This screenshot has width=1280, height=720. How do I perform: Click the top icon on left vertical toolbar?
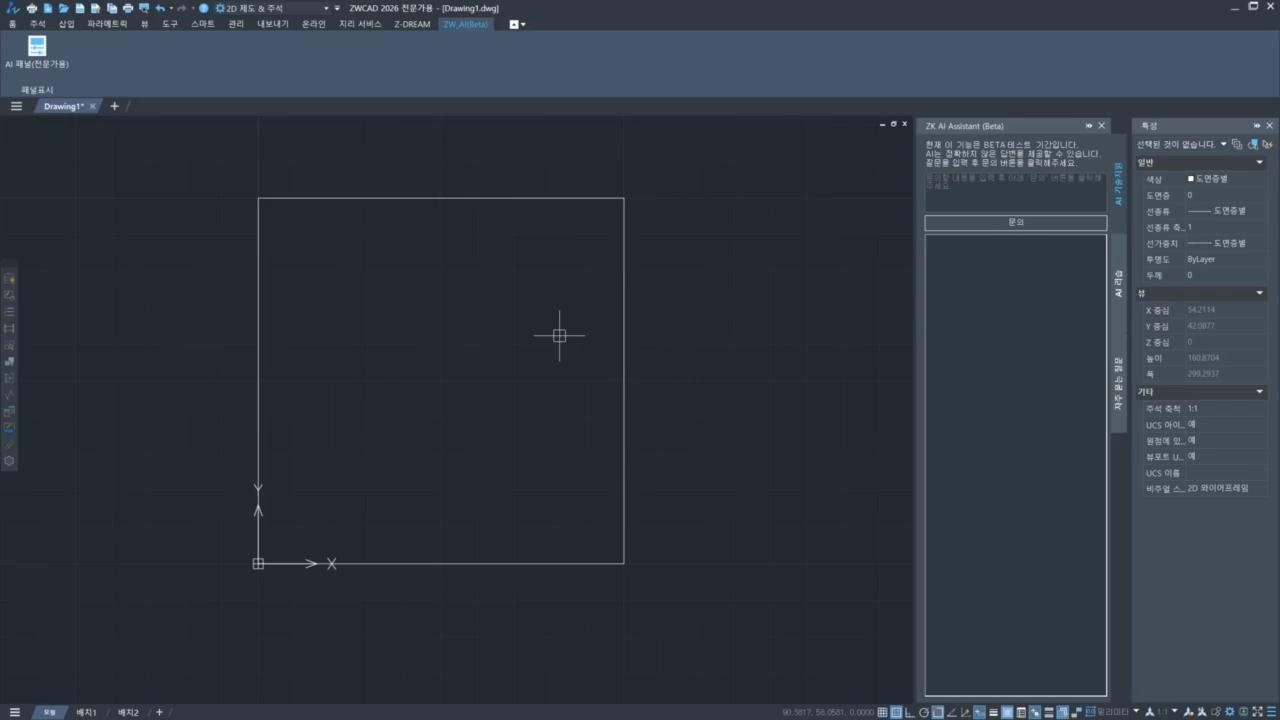[9, 279]
